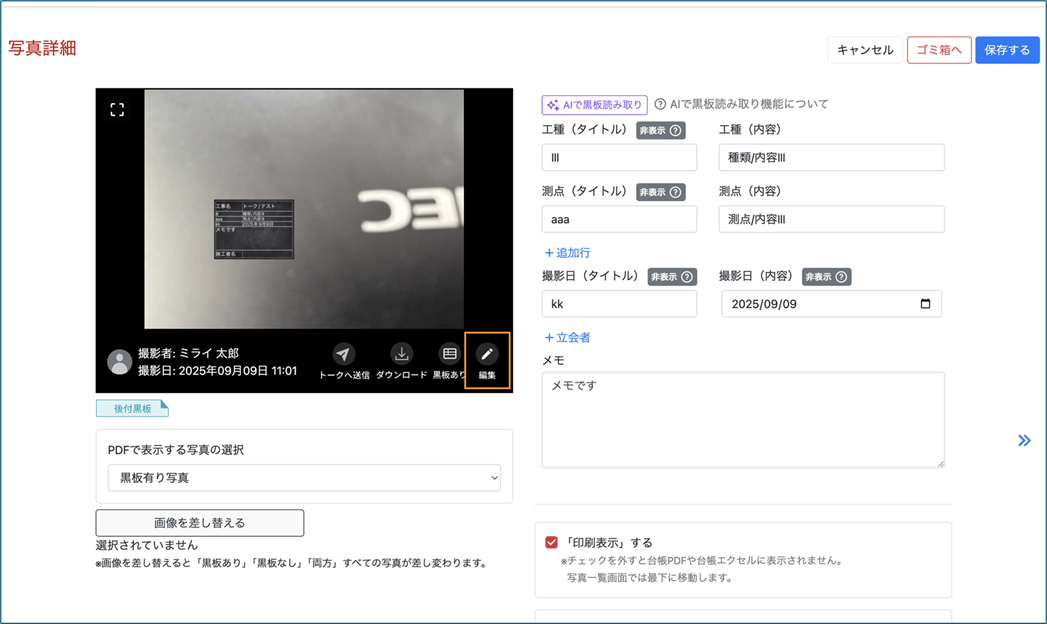Click help icon beside AIで黒板読み取り機能について
The height and width of the screenshot is (624, 1047).
click(660, 104)
